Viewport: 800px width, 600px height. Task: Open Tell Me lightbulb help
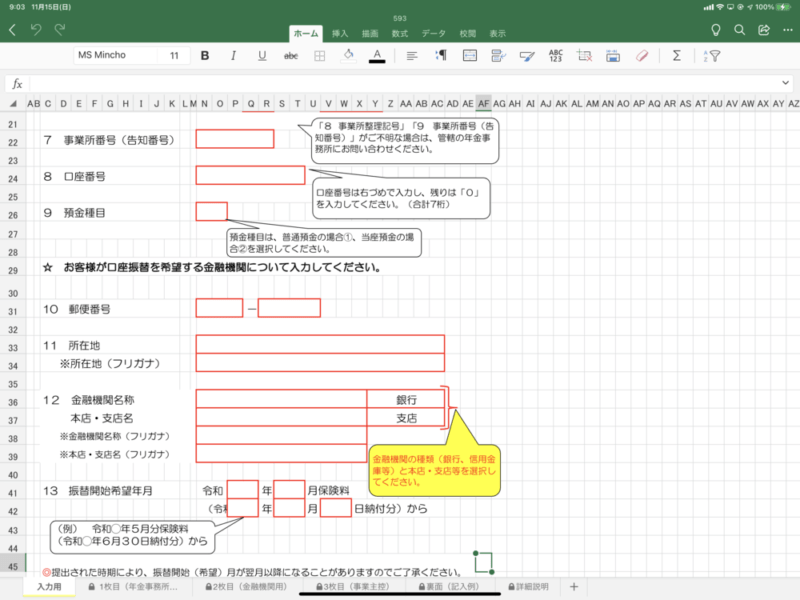(x=716, y=30)
